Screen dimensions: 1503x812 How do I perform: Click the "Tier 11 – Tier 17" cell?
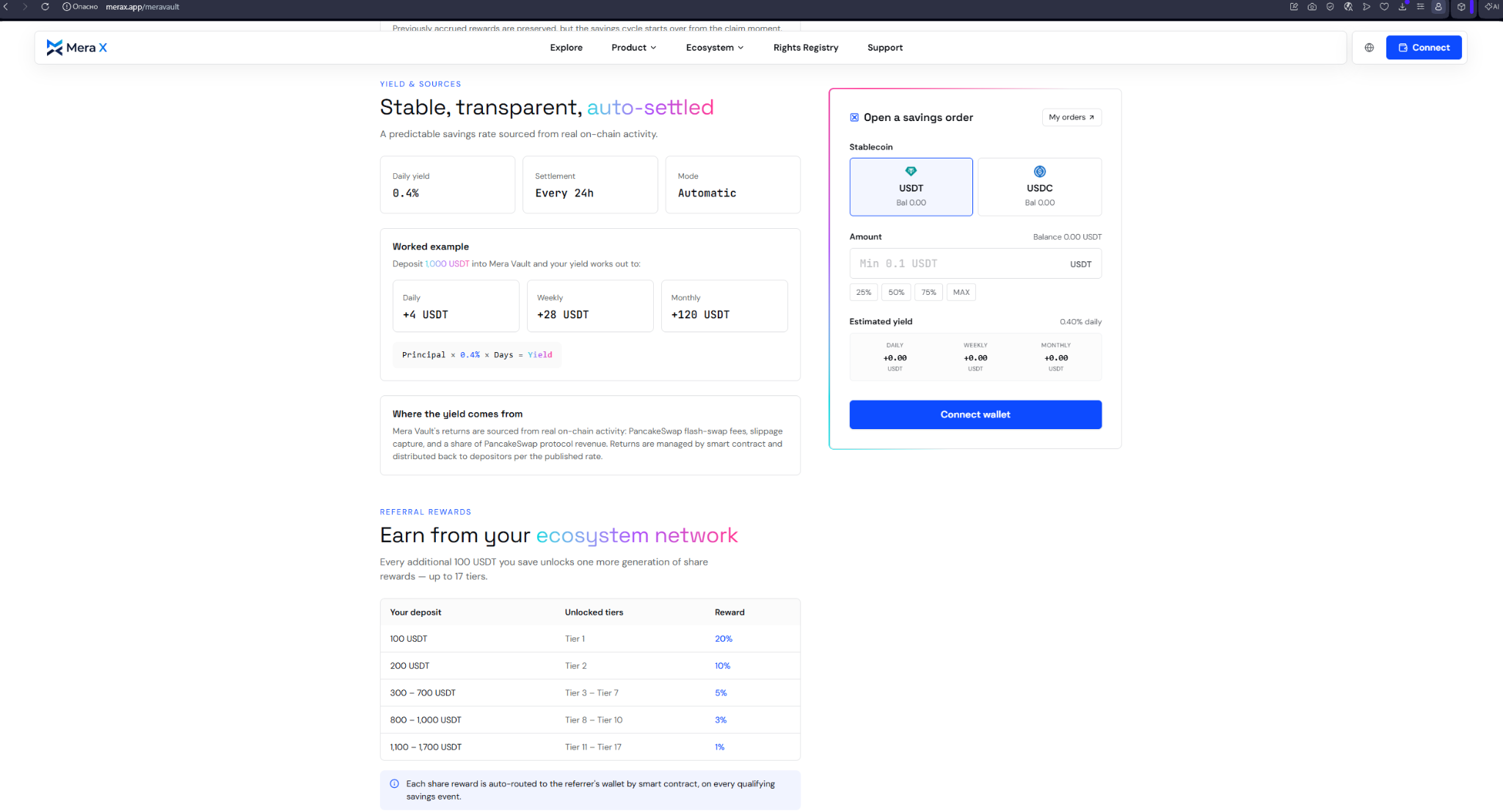(x=593, y=747)
